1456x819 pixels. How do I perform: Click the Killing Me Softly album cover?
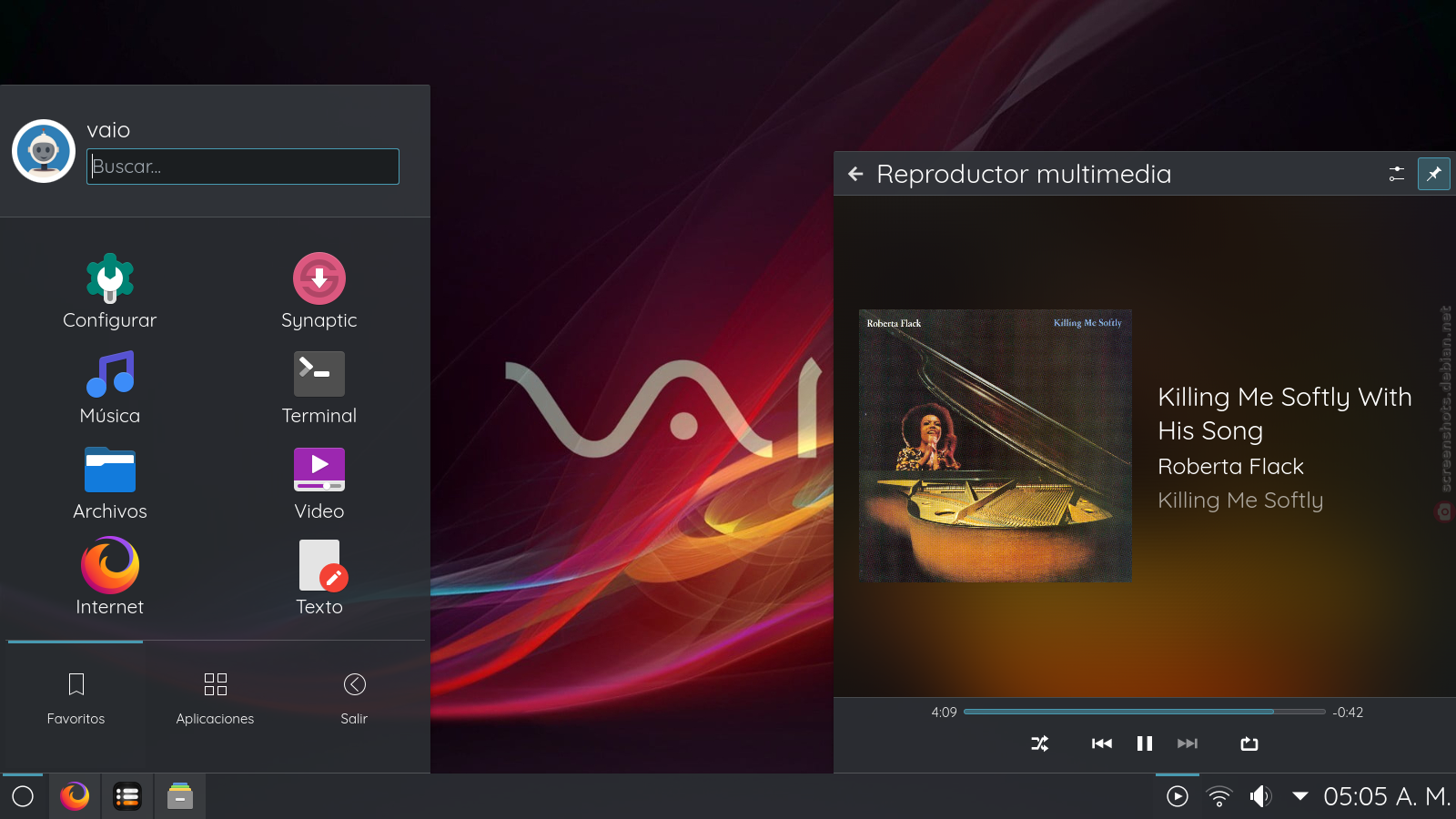pyautogui.click(x=996, y=445)
